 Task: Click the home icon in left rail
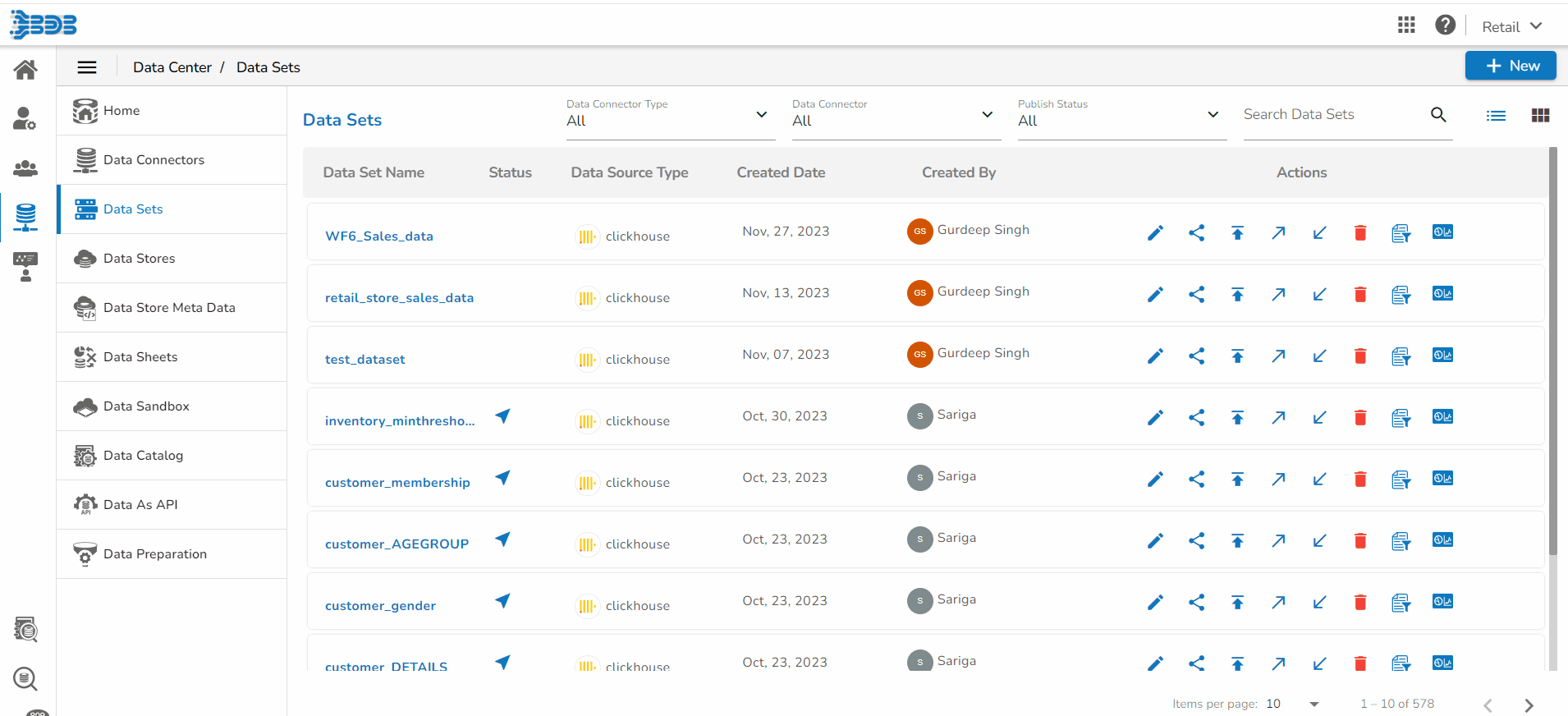point(25,71)
